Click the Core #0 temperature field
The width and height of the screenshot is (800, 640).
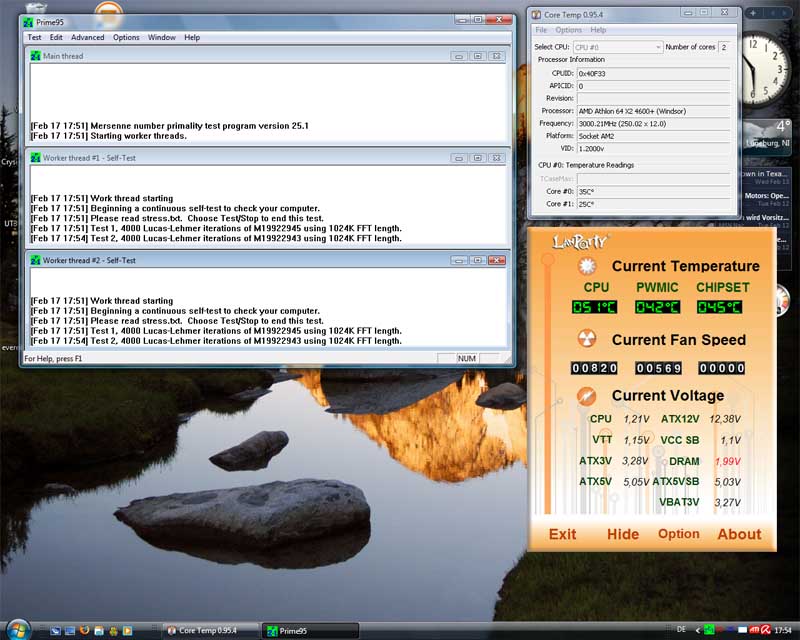point(653,191)
